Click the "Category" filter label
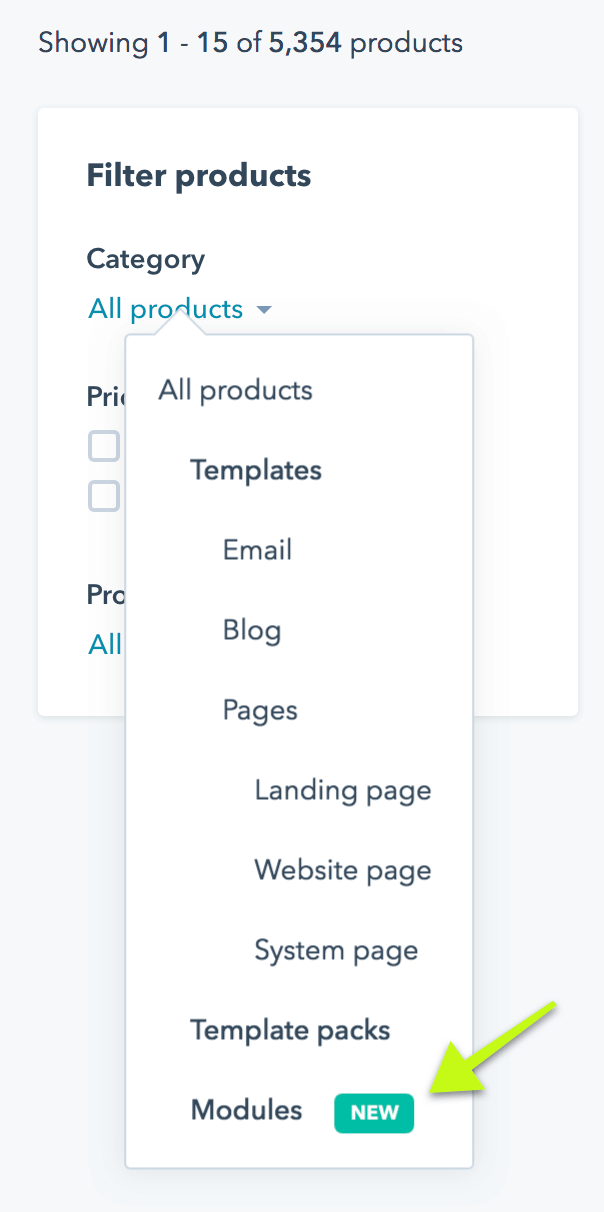 pos(145,259)
